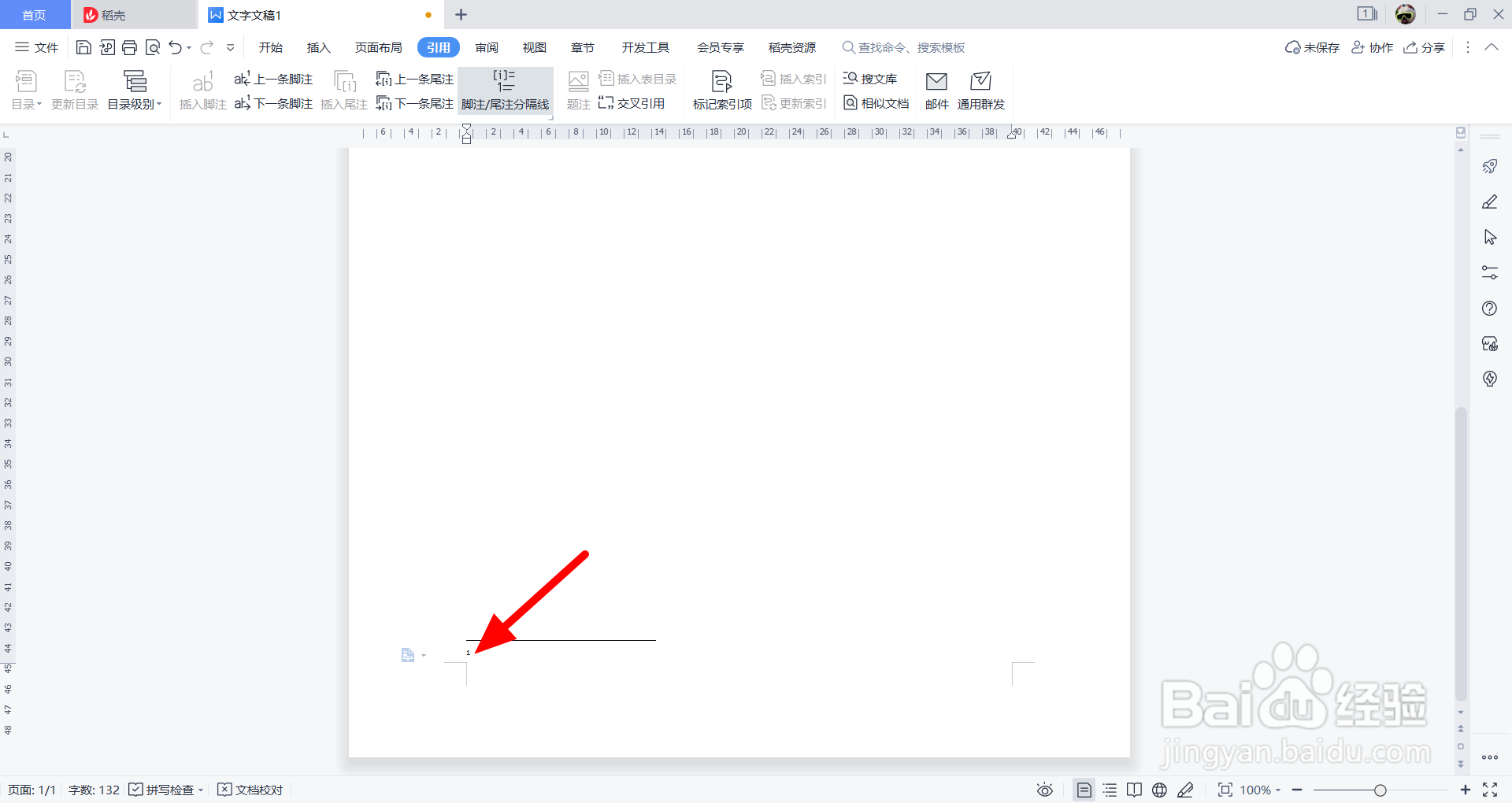Open Undo history dropdown arrow

tap(189, 48)
